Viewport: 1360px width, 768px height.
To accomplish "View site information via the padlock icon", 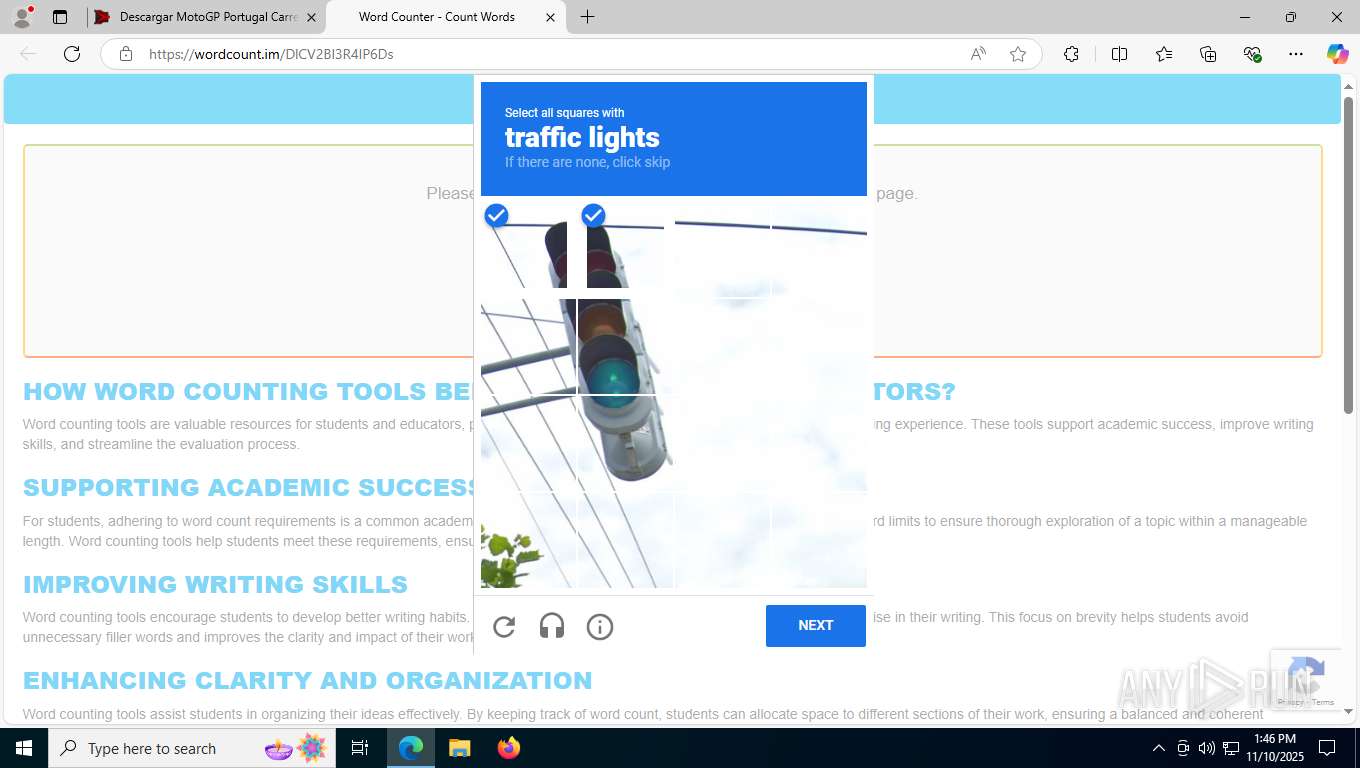I will pos(126,54).
